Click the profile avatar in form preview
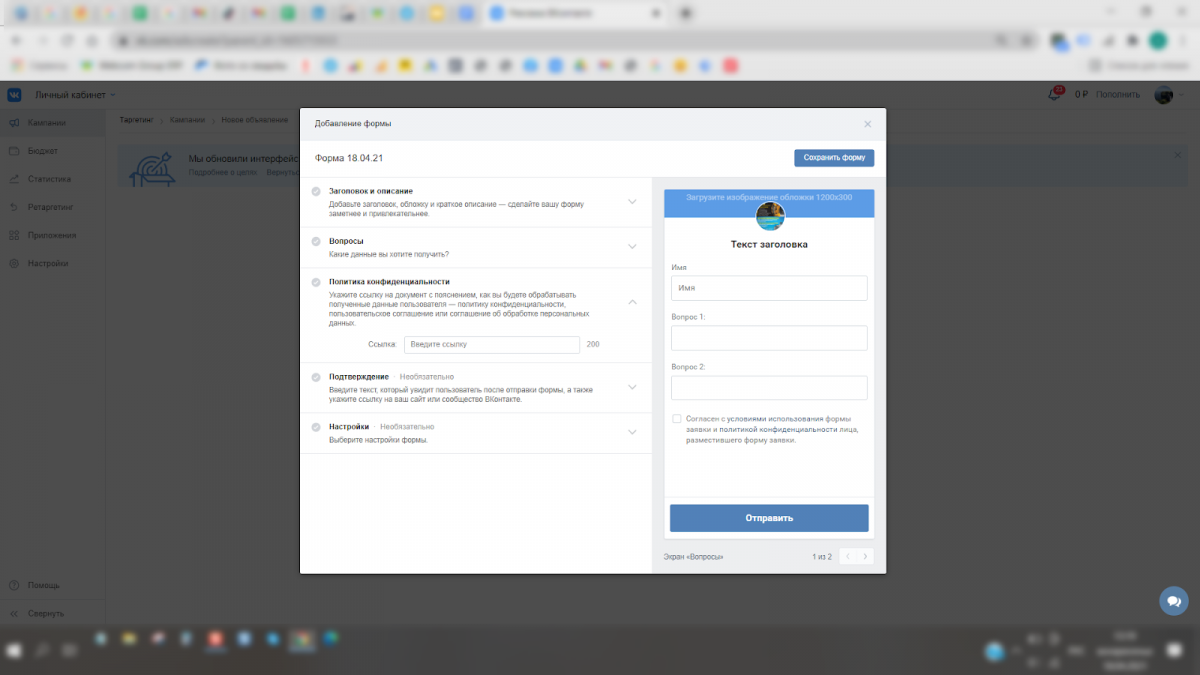Screen dimensions: 1200x675 (x=769, y=216)
